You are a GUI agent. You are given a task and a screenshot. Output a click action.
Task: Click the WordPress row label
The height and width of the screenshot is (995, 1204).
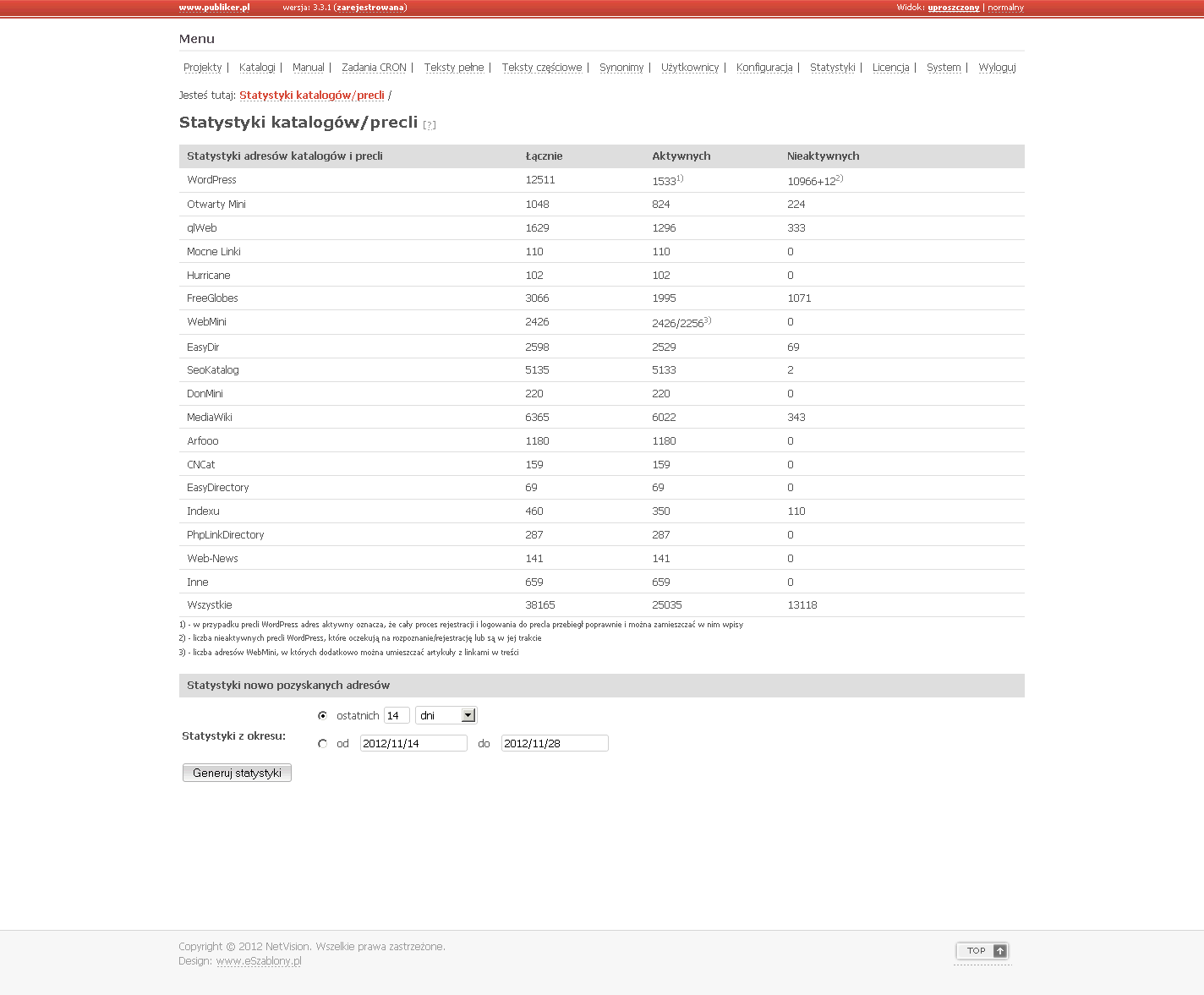[x=212, y=180]
